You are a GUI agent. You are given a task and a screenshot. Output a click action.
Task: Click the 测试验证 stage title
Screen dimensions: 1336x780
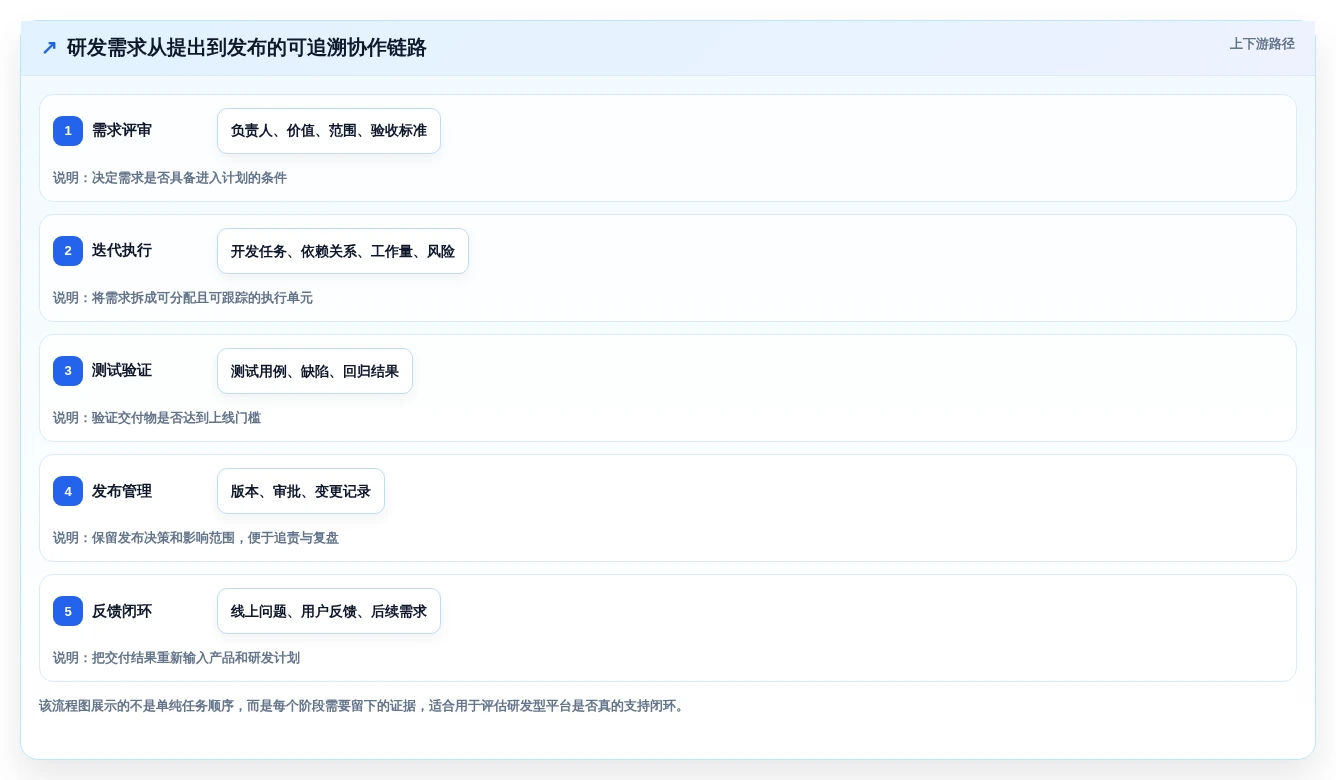coord(122,371)
